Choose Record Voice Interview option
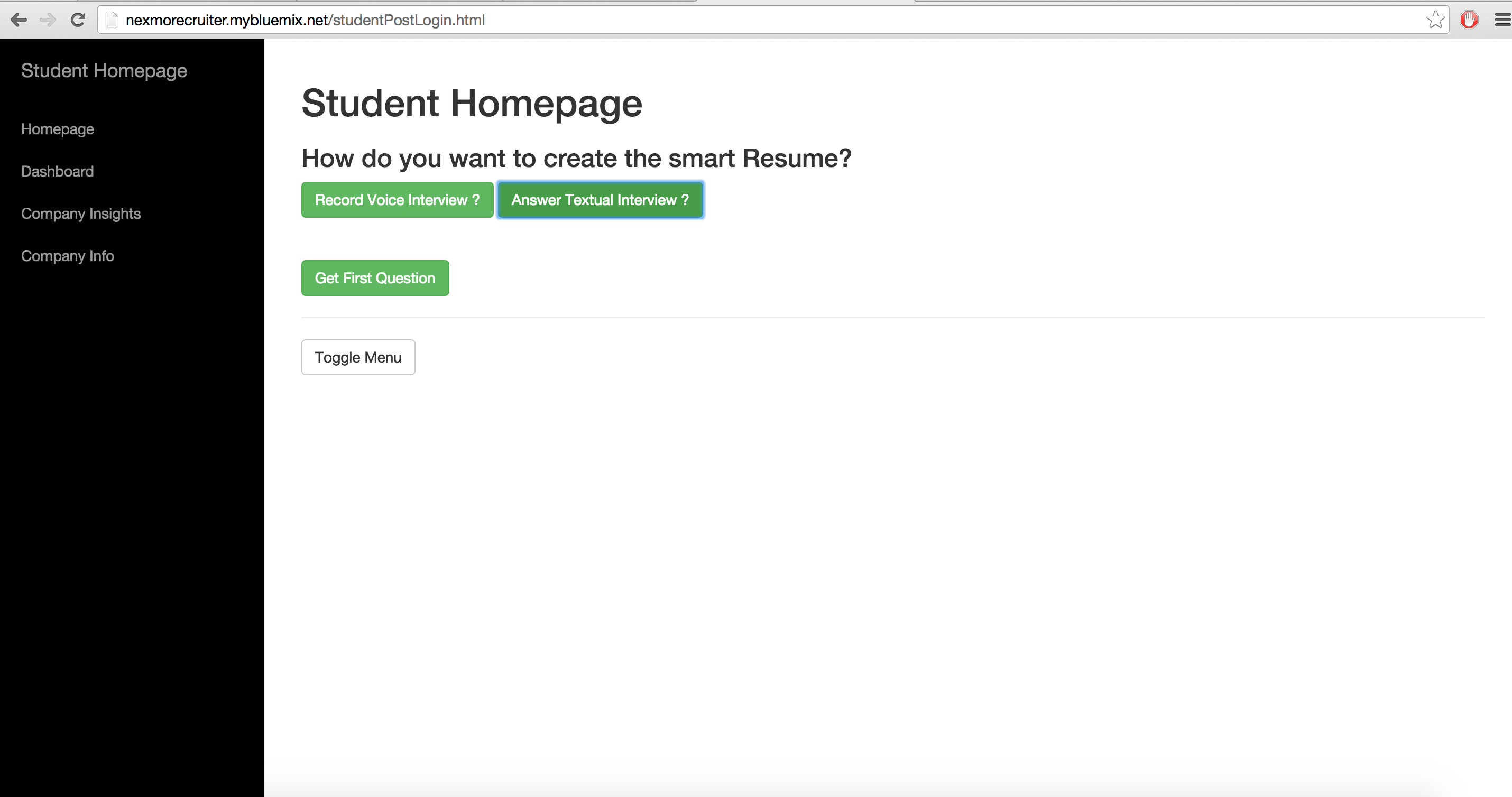This screenshot has width=1512, height=797. point(398,200)
